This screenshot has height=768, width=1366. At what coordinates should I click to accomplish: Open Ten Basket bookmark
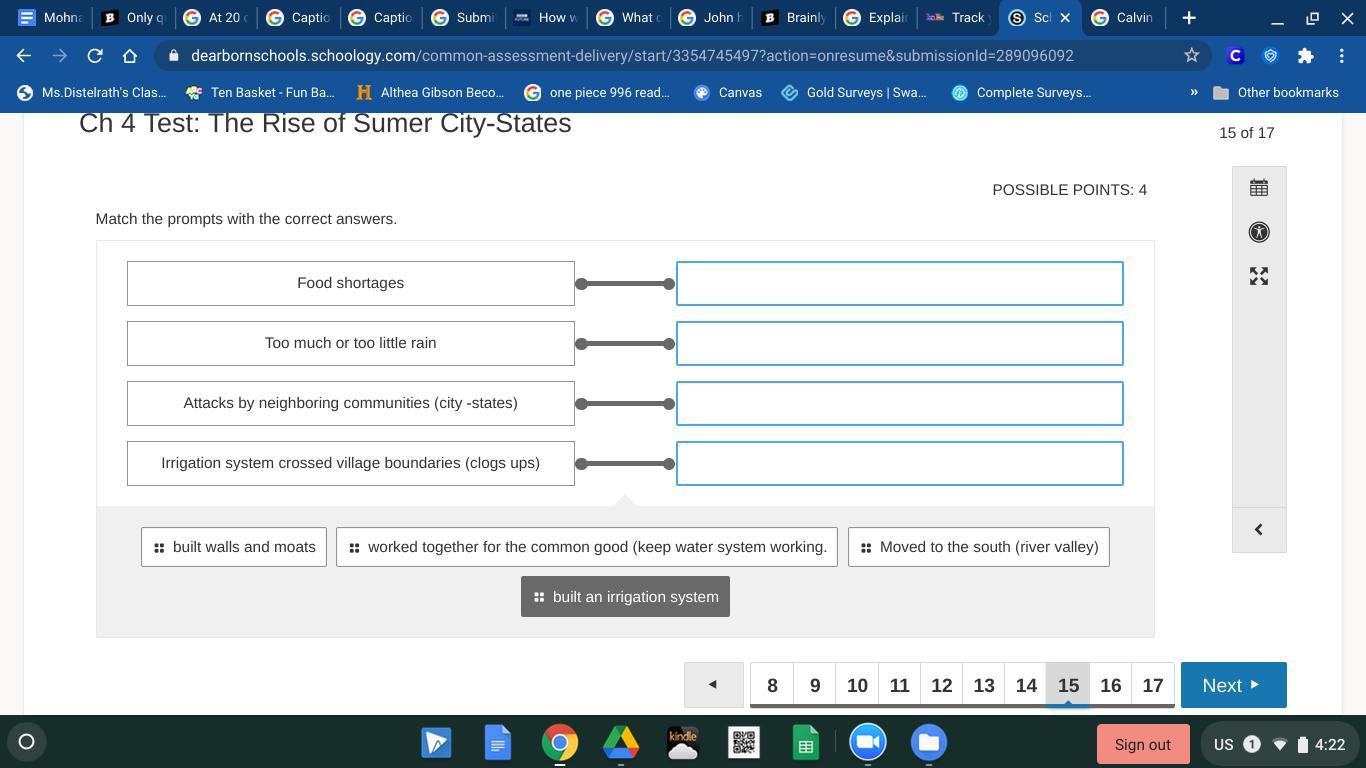click(x=260, y=92)
